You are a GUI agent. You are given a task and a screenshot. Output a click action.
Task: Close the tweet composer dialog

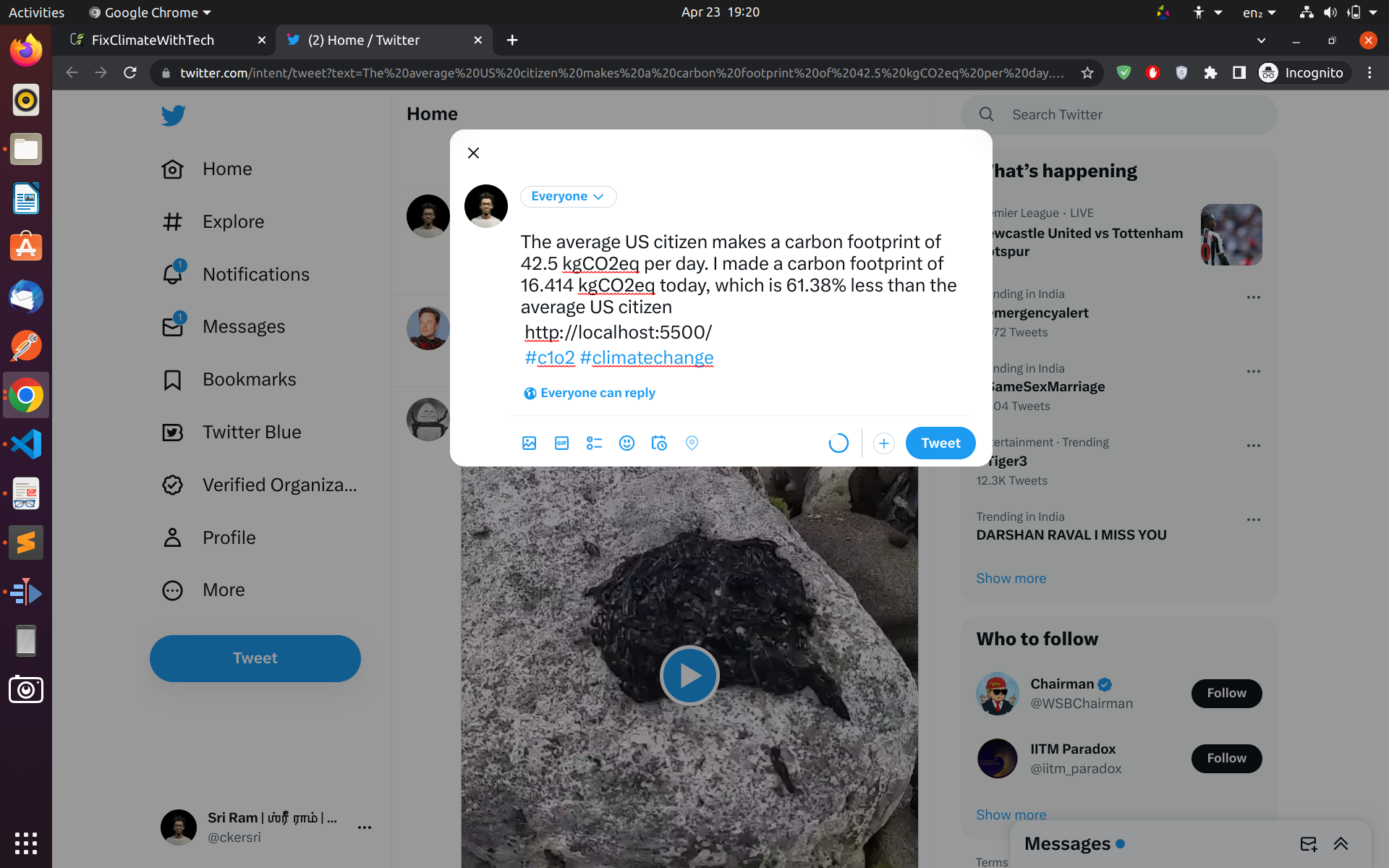[473, 153]
